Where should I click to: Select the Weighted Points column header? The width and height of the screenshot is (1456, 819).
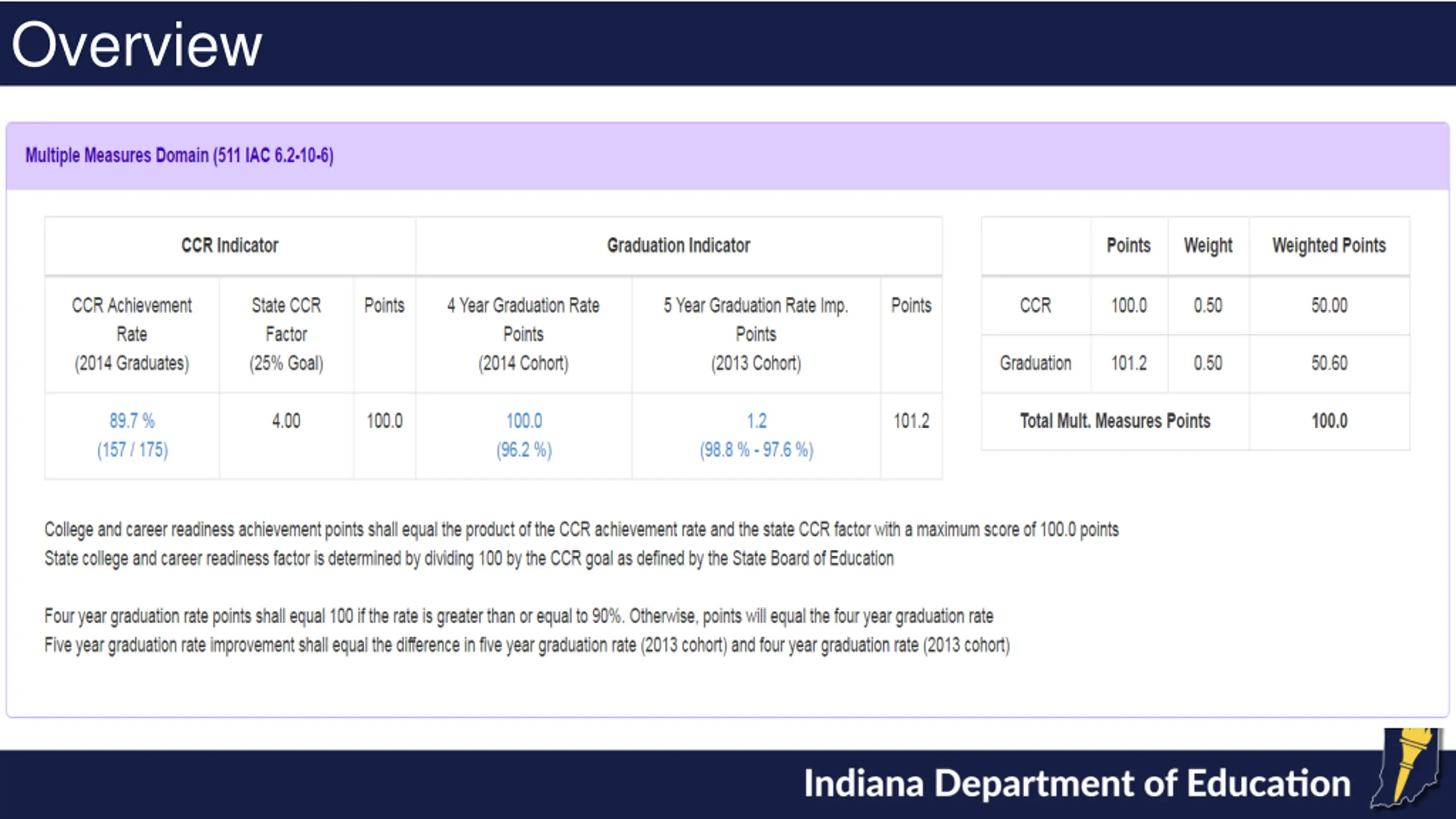1329,246
